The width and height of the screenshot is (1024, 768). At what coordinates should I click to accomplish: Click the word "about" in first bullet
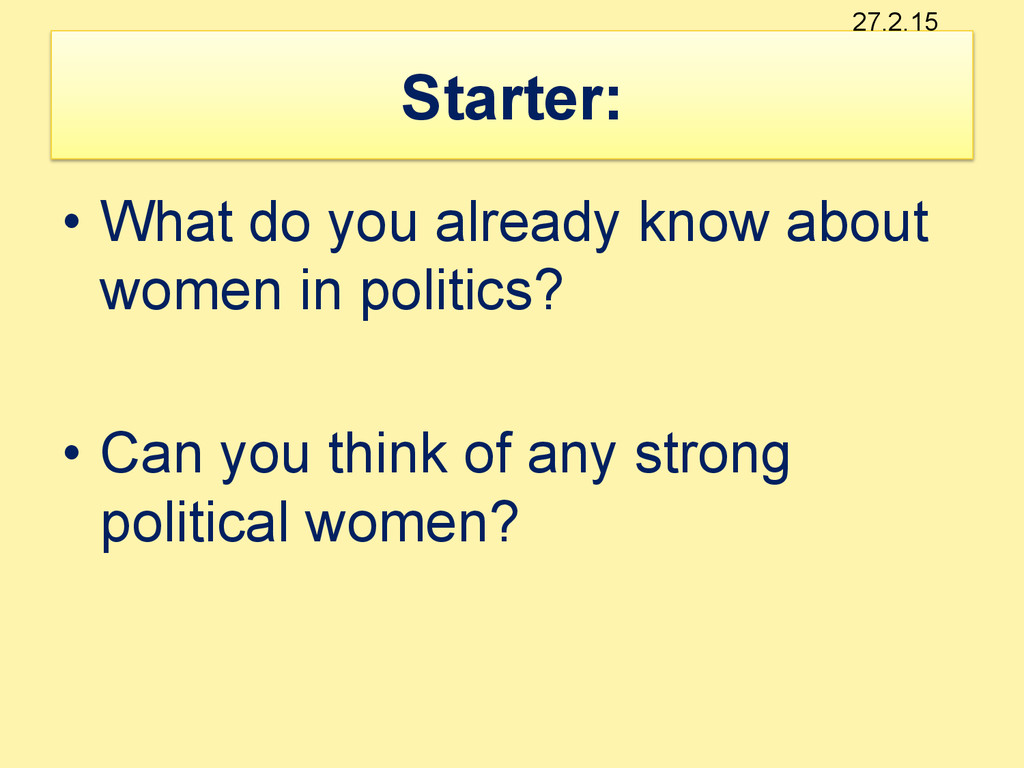[857, 221]
